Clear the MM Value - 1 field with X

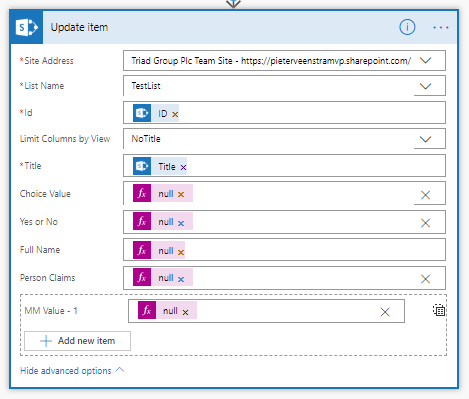385,312
